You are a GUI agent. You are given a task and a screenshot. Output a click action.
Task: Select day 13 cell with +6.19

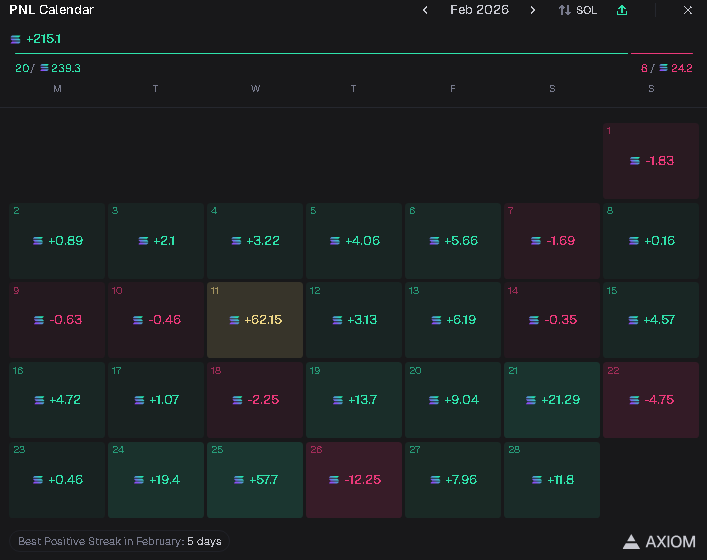point(453,320)
